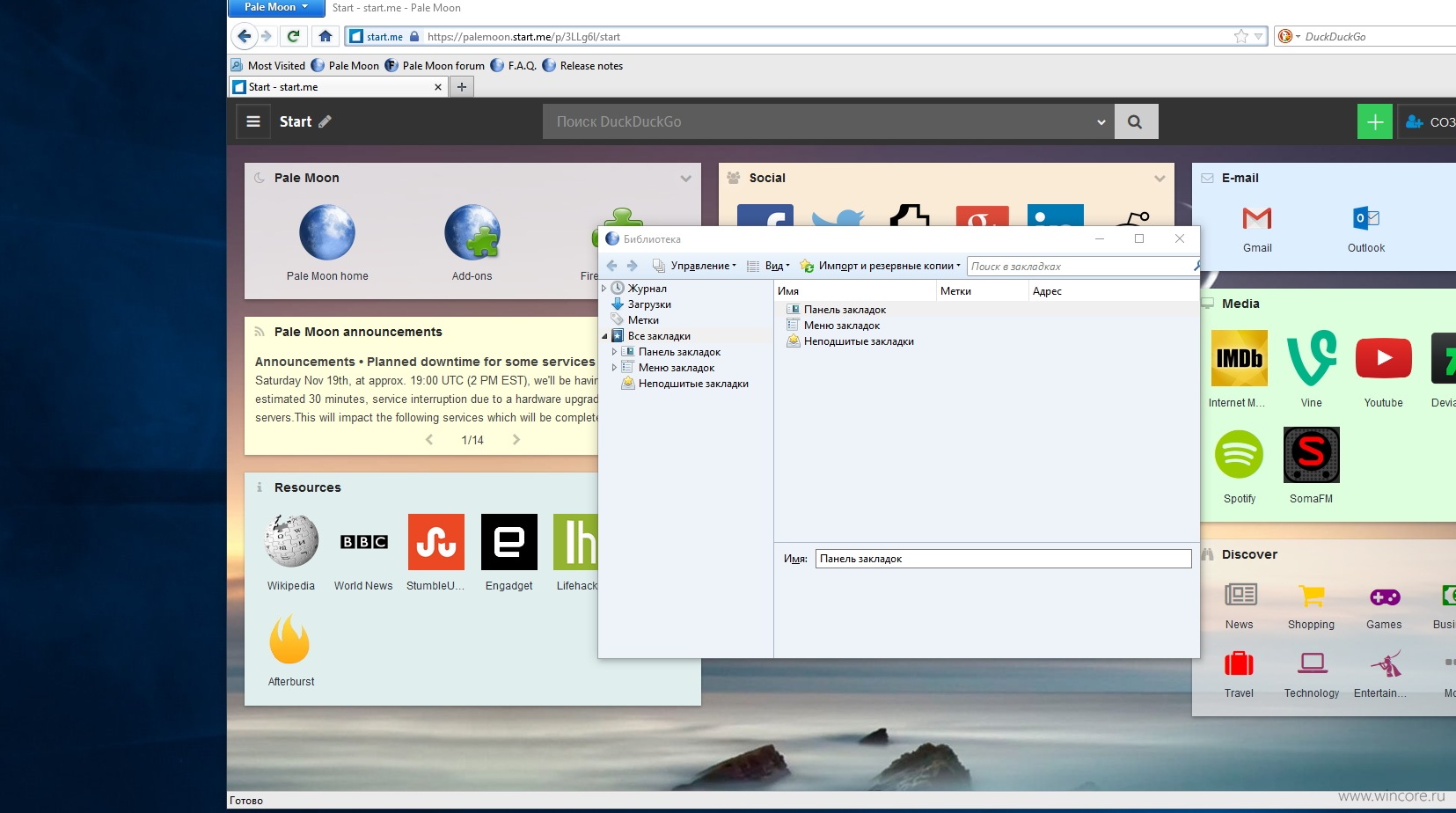Select Метки in the Library tree

[643, 320]
